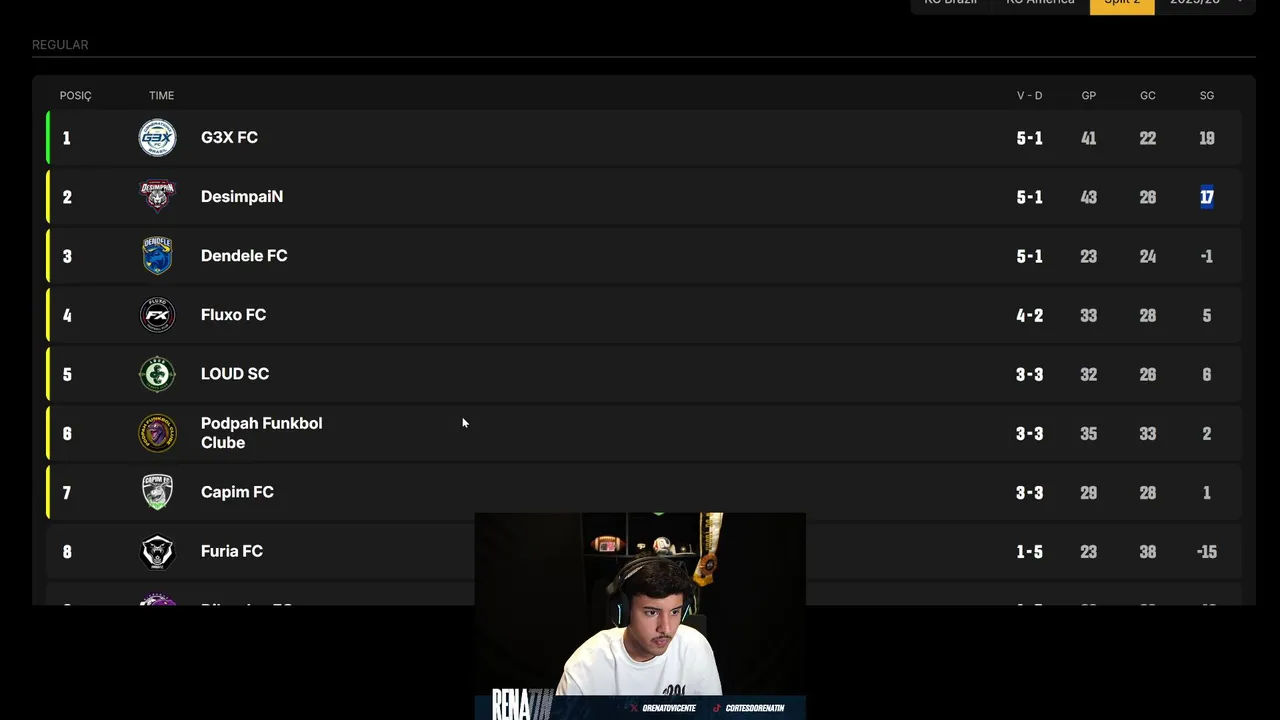Click position number 8 for Furia FC
1280x720 pixels.
tap(67, 551)
